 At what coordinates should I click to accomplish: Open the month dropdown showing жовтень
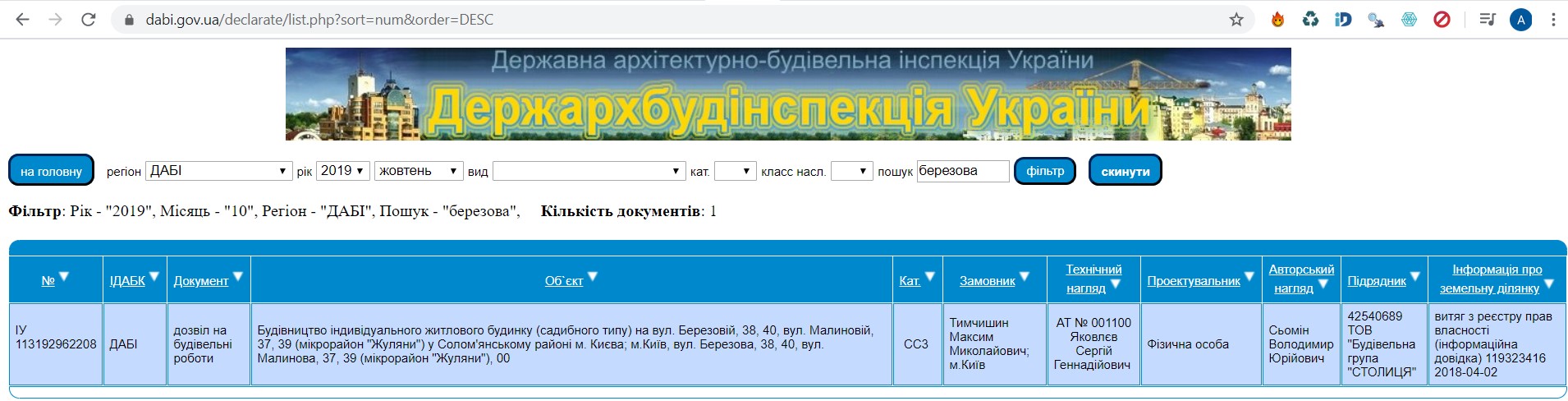coord(419,171)
